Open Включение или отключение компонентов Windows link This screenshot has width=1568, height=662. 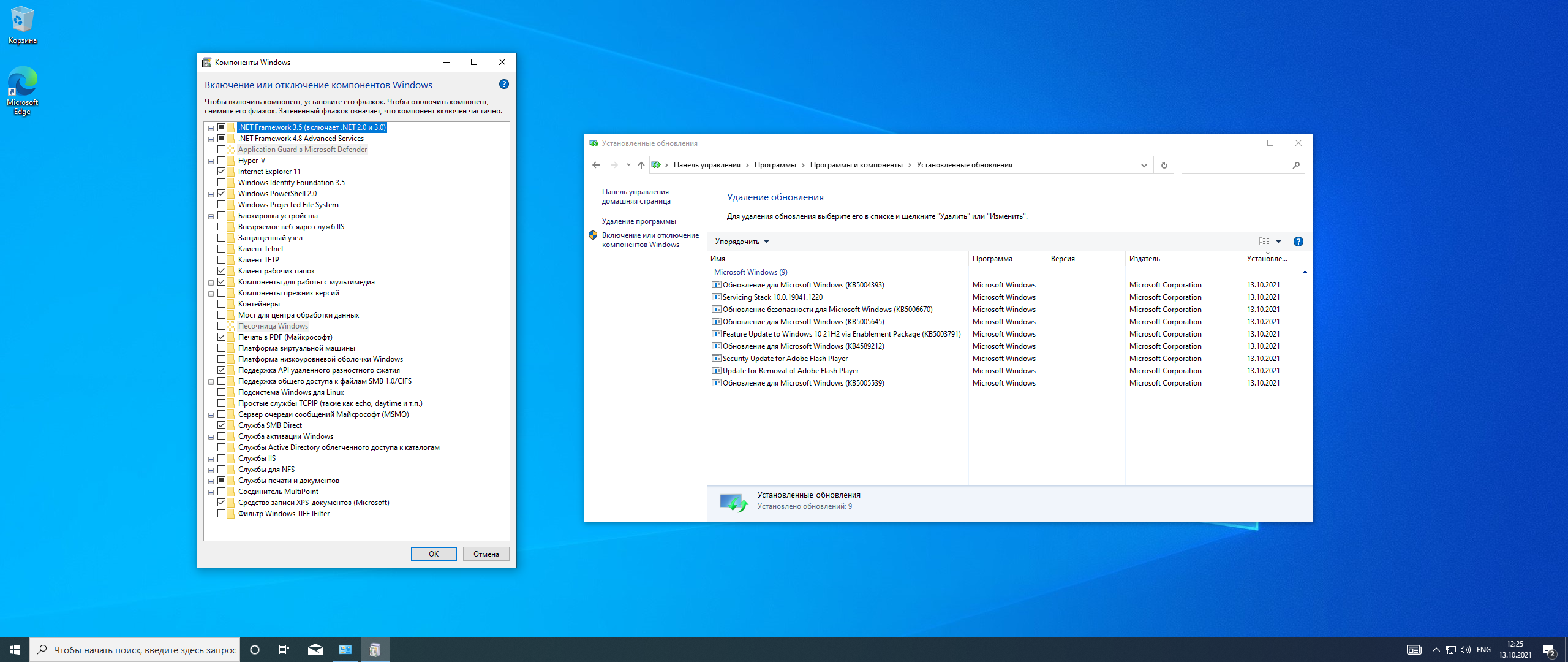point(650,240)
